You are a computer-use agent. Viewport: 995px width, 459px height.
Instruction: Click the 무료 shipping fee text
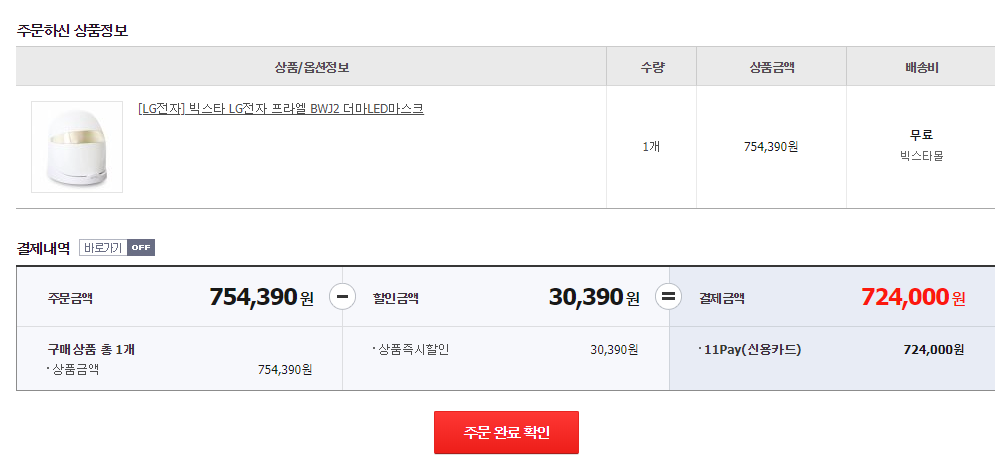pyautogui.click(x=921, y=135)
